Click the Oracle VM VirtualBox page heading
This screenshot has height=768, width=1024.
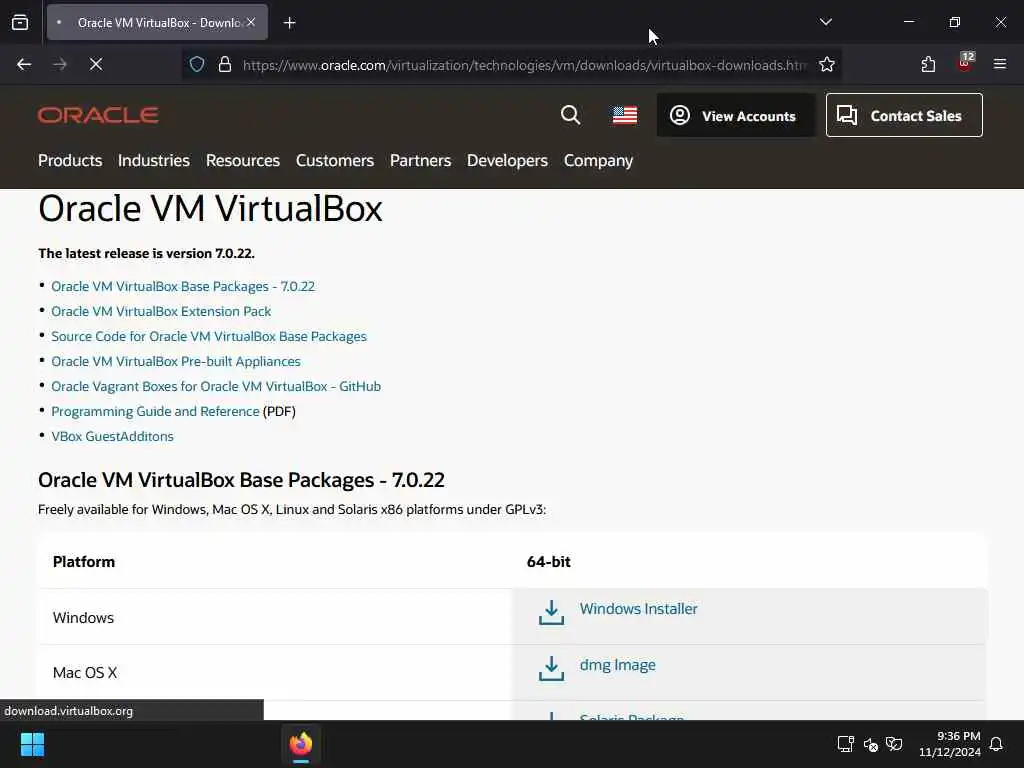210,209
